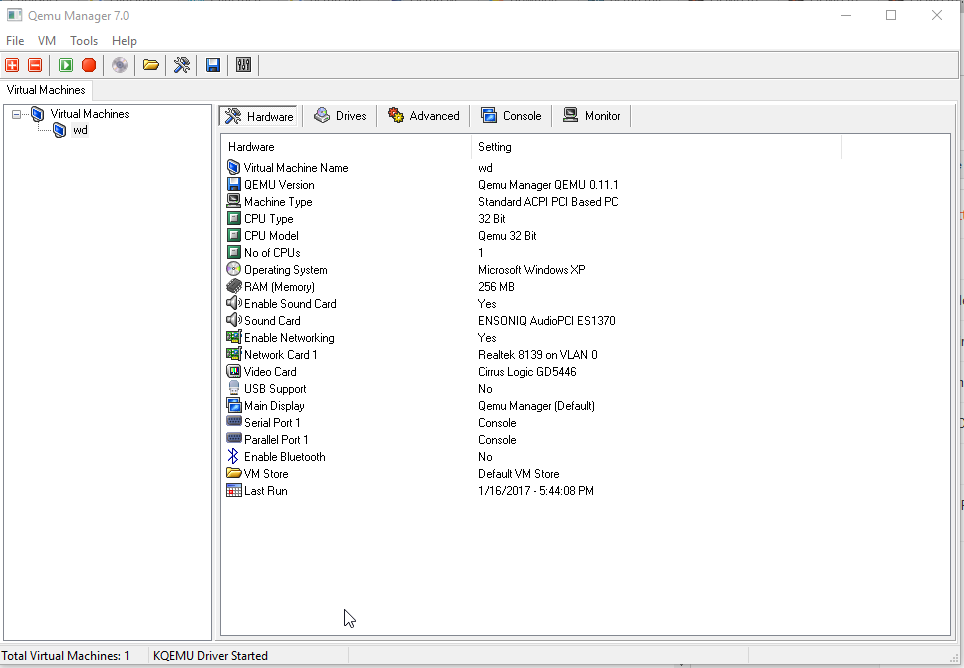This screenshot has width=964, height=668.
Task: Open the CD-ROM disc icon on the toolbar
Action: click(x=119, y=64)
